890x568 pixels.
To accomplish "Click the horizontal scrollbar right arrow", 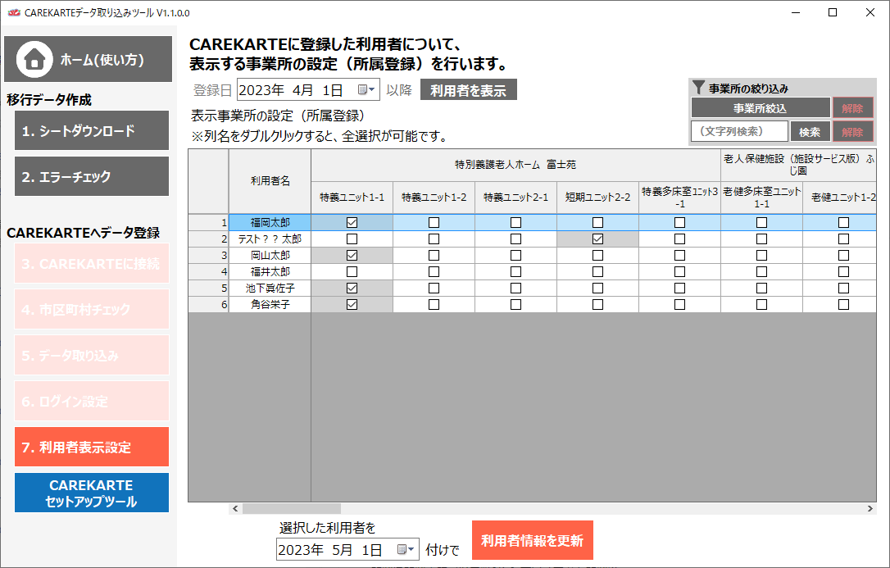I will point(870,509).
